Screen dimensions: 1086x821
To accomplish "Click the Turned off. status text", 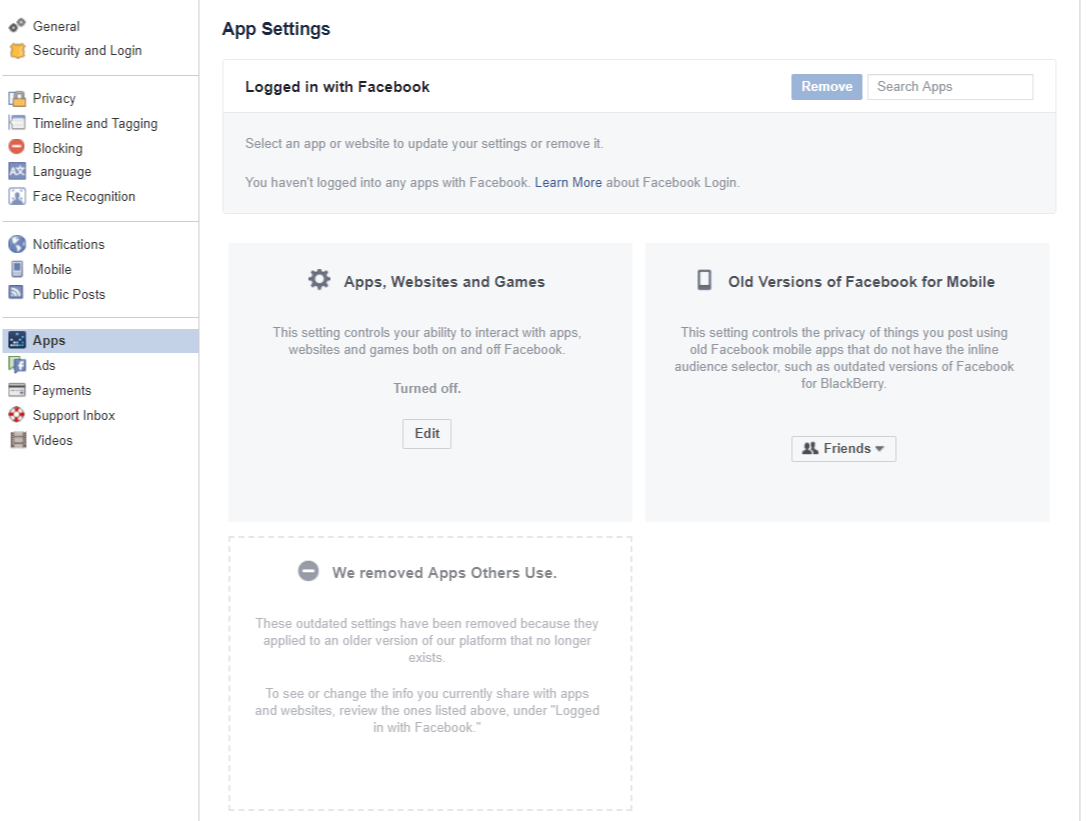I will (x=427, y=388).
